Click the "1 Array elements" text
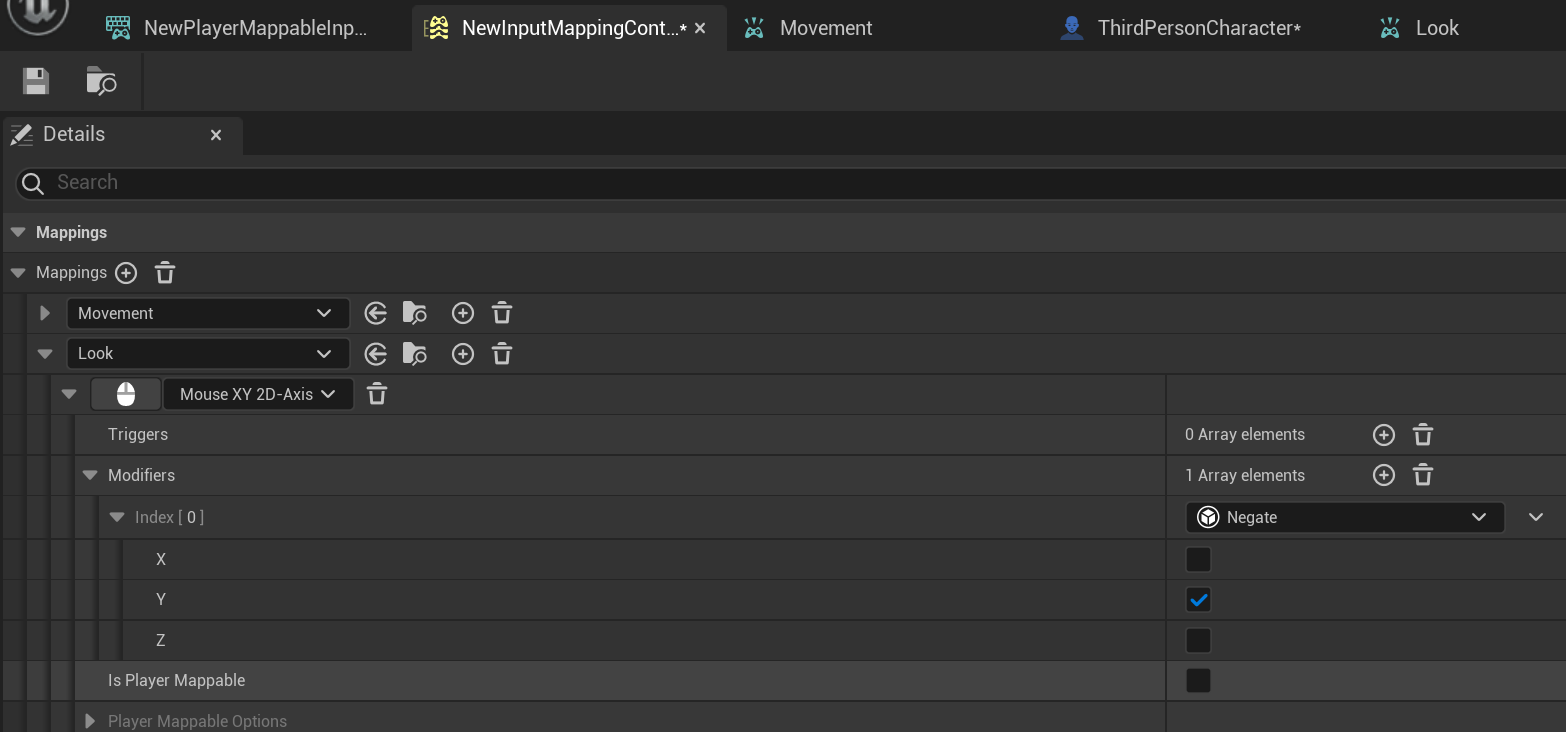 pyautogui.click(x=1245, y=475)
